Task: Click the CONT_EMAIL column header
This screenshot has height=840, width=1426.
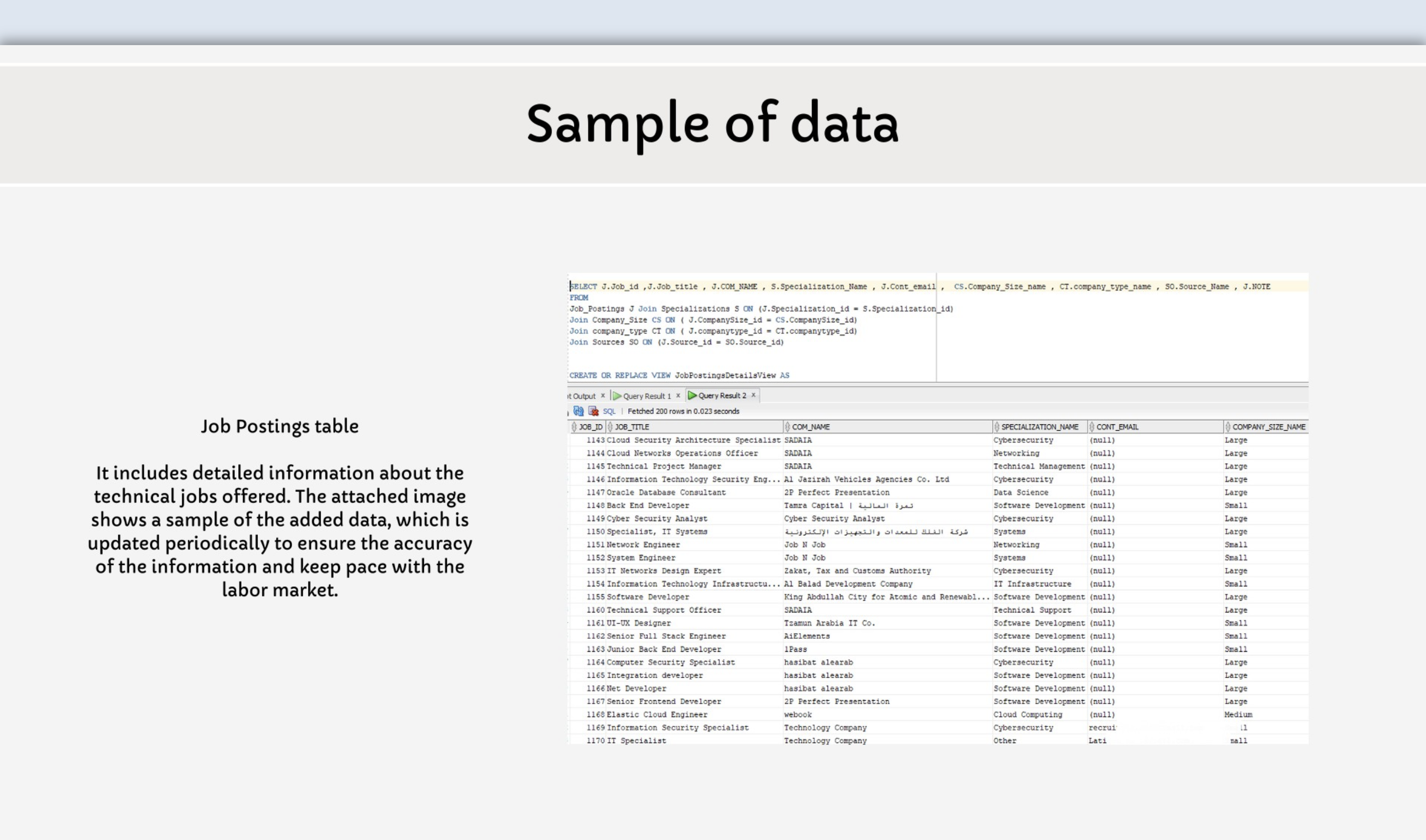Action: coord(1155,427)
